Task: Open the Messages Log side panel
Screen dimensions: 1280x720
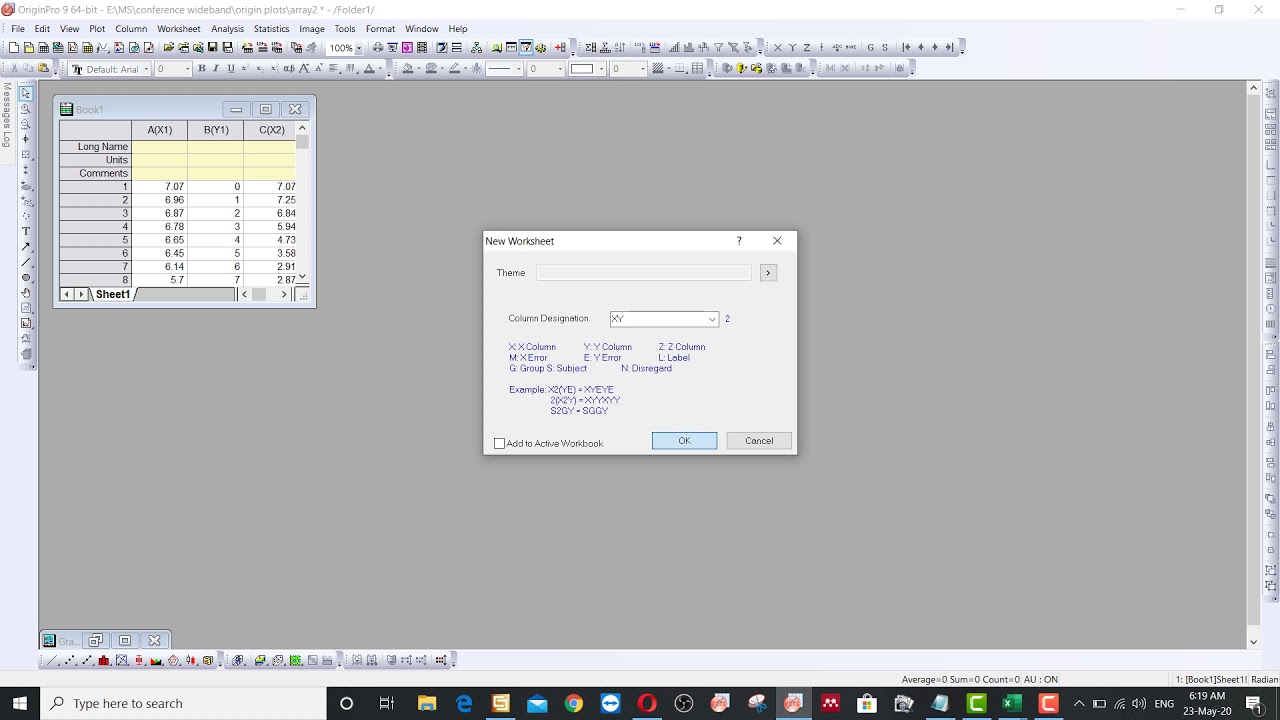Action: pyautogui.click(x=7, y=114)
